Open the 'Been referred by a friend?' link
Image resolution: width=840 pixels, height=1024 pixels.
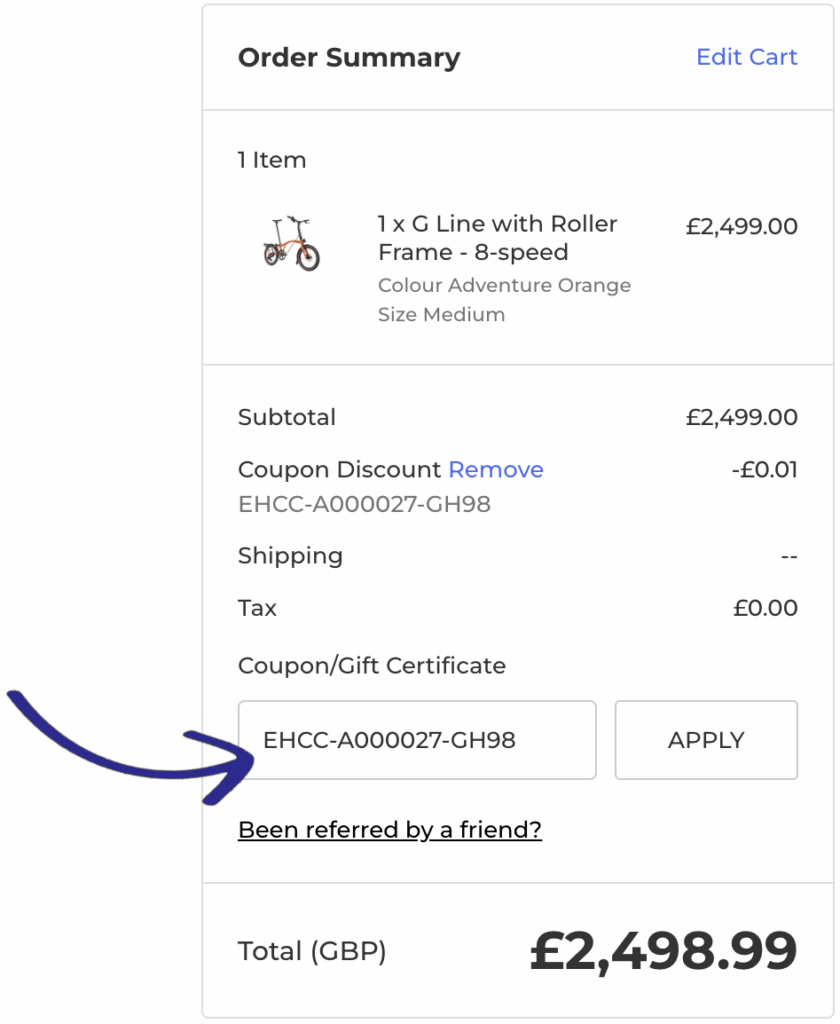pos(389,829)
